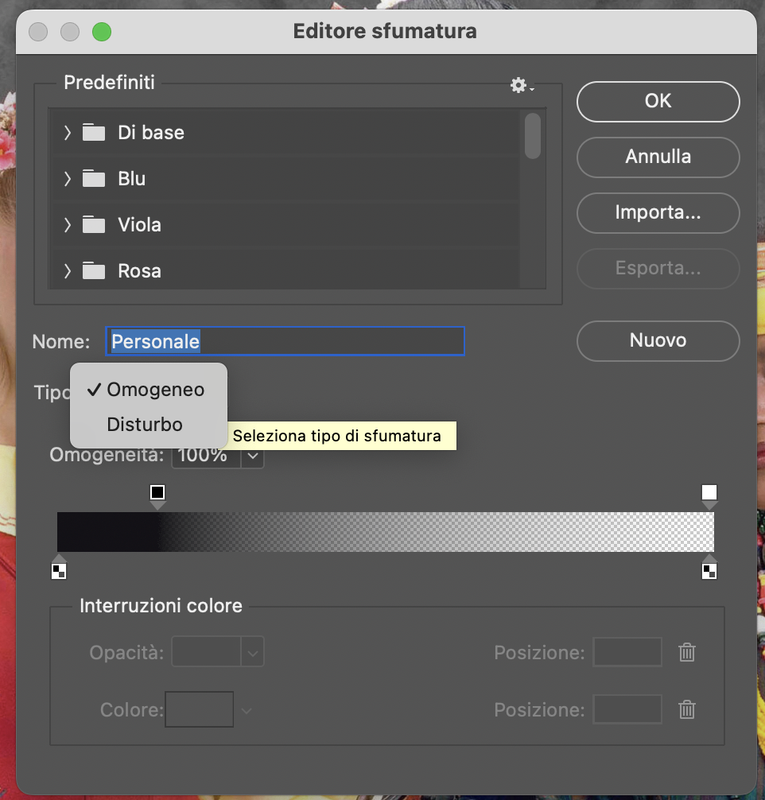The width and height of the screenshot is (765, 800).
Task: Open the Colore dropdown arrow
Action: 246,710
